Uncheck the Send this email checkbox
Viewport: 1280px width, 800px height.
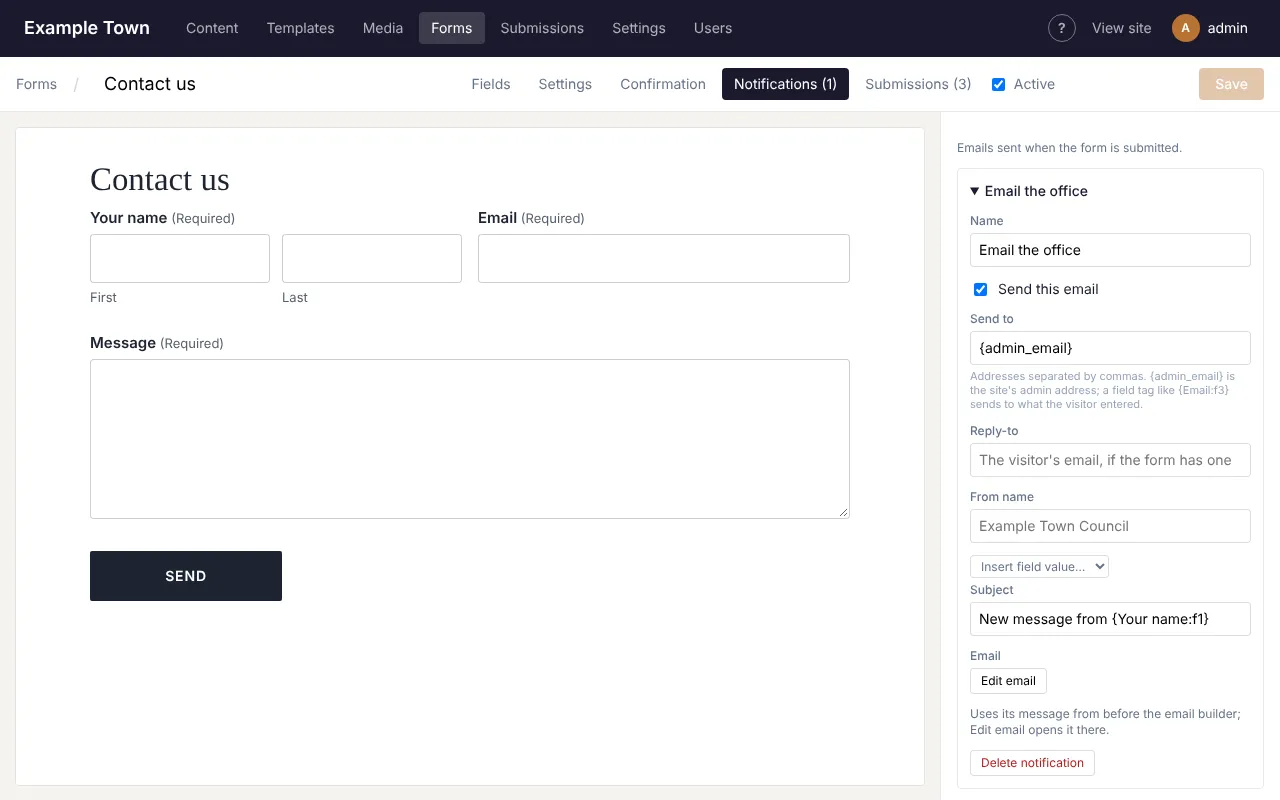pos(981,289)
